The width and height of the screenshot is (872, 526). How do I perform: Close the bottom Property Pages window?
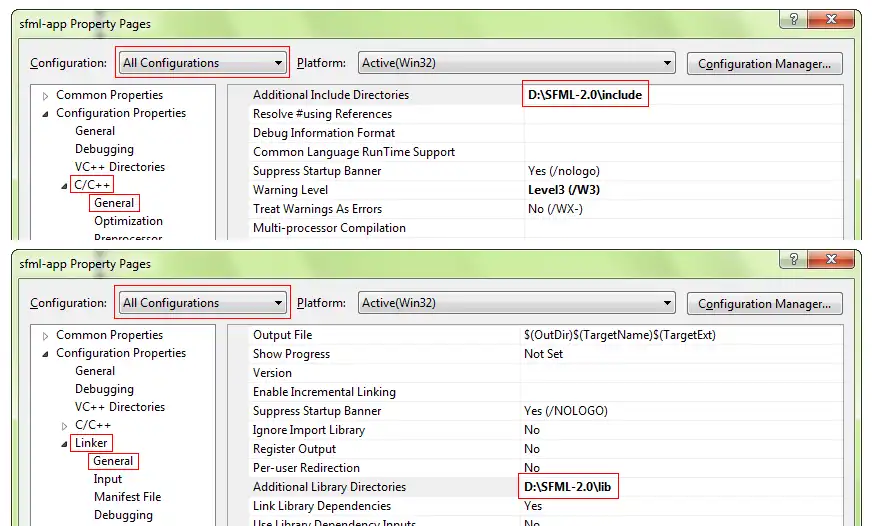pos(831,259)
